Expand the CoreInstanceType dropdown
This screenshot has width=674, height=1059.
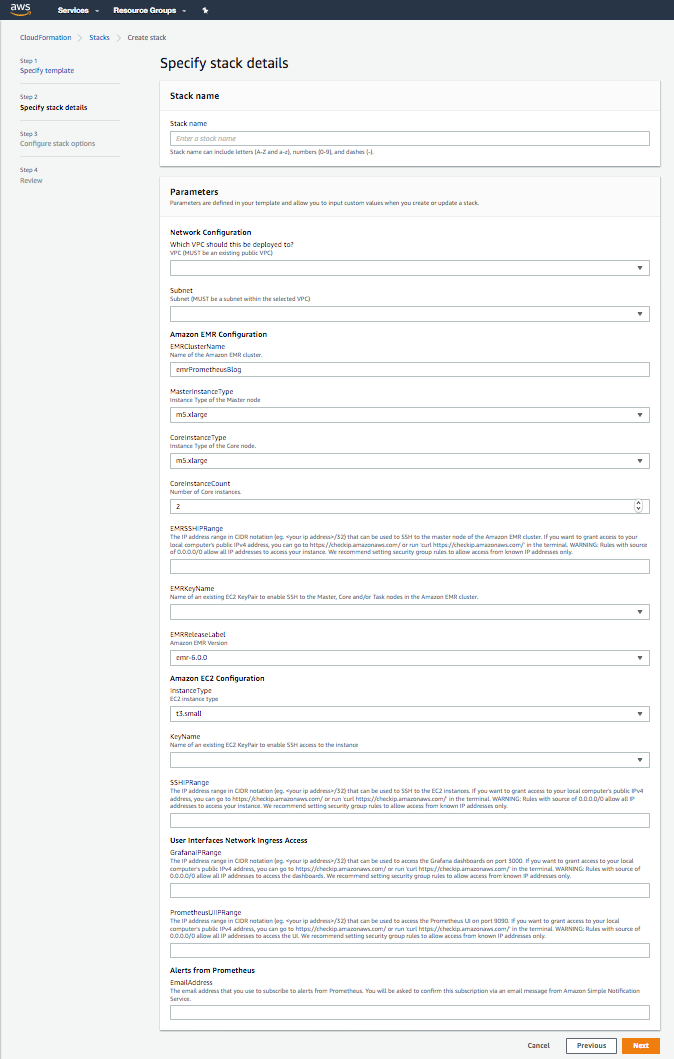tap(409, 461)
